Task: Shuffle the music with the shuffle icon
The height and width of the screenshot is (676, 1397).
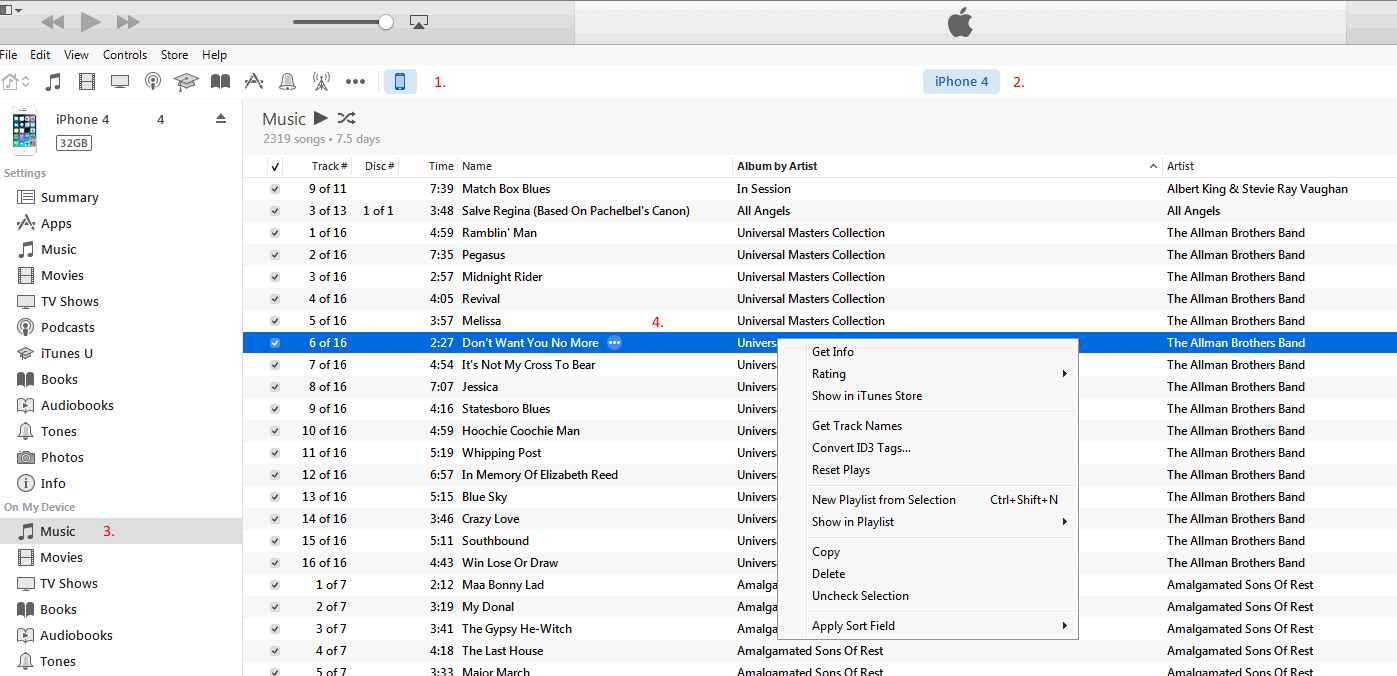Action: click(346, 118)
